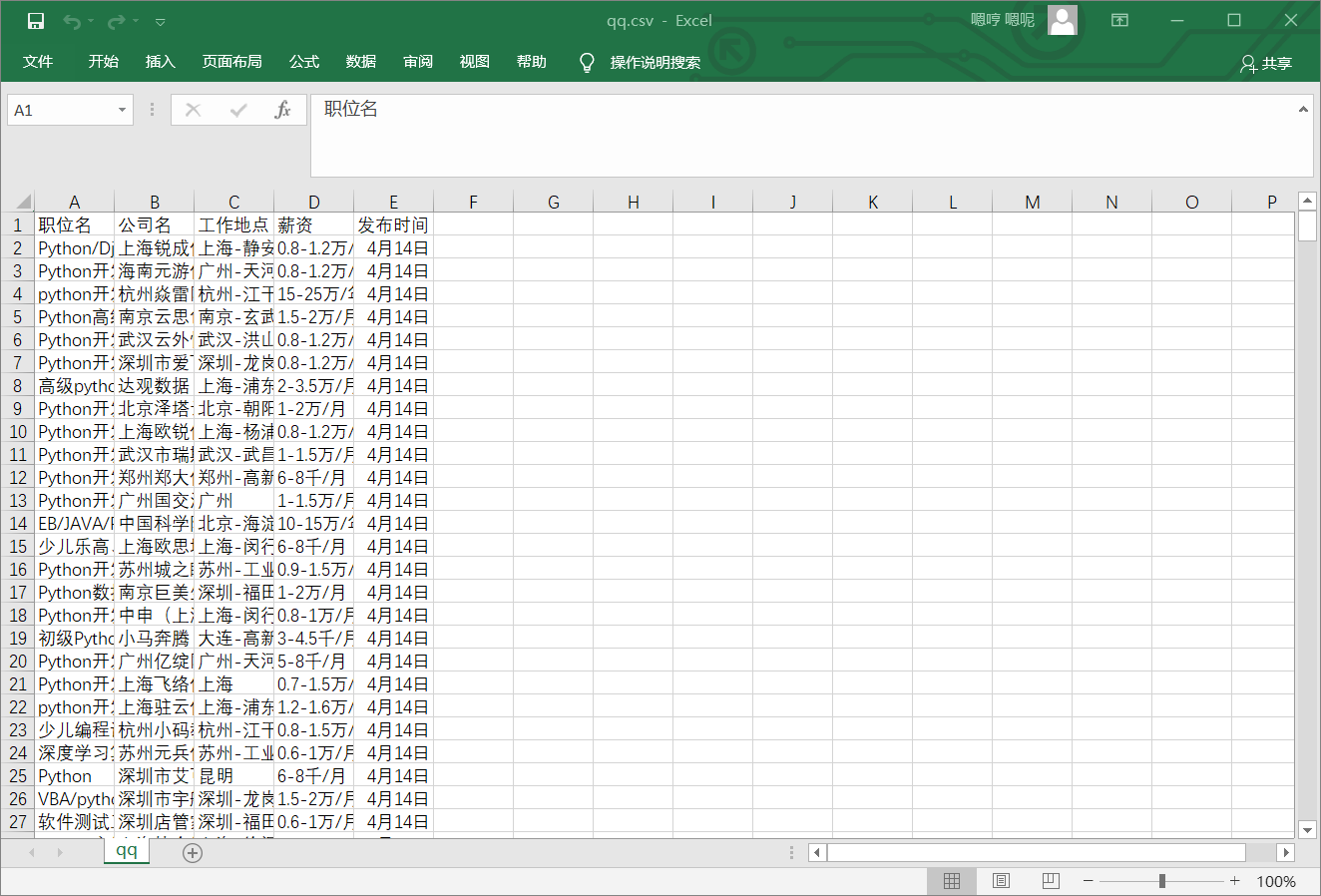
Task: Open the 文件 menu tab
Action: (x=38, y=62)
